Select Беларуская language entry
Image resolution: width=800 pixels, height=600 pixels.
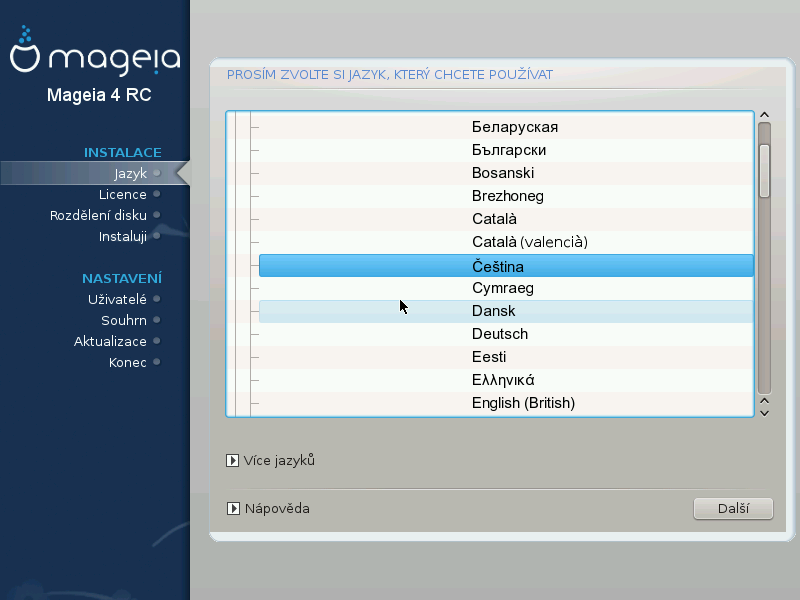(514, 127)
